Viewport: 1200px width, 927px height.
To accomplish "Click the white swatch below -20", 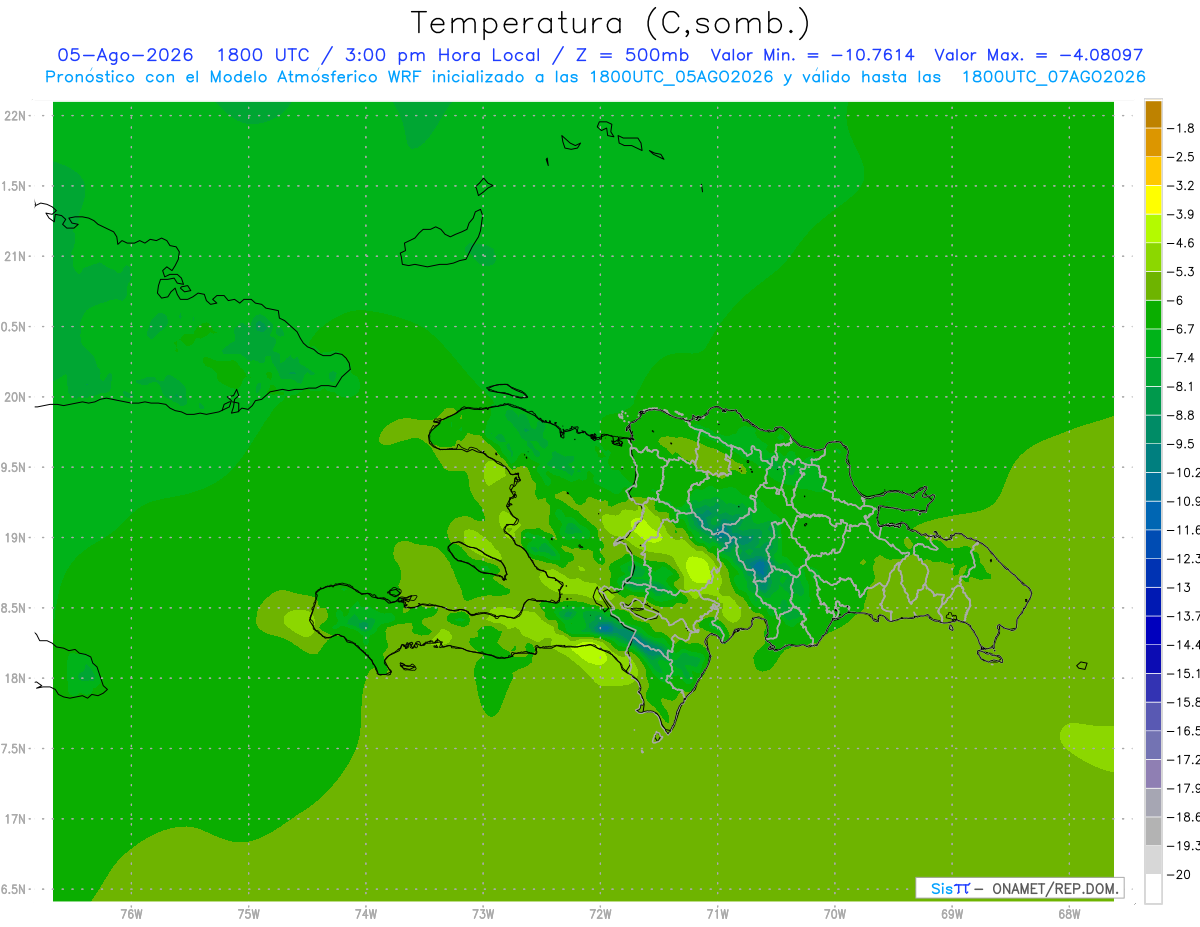I will (x=1153, y=889).
